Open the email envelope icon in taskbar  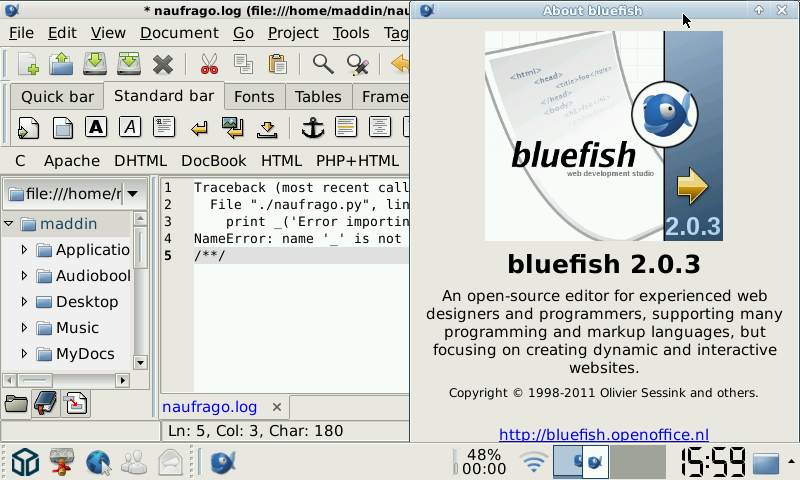point(170,462)
